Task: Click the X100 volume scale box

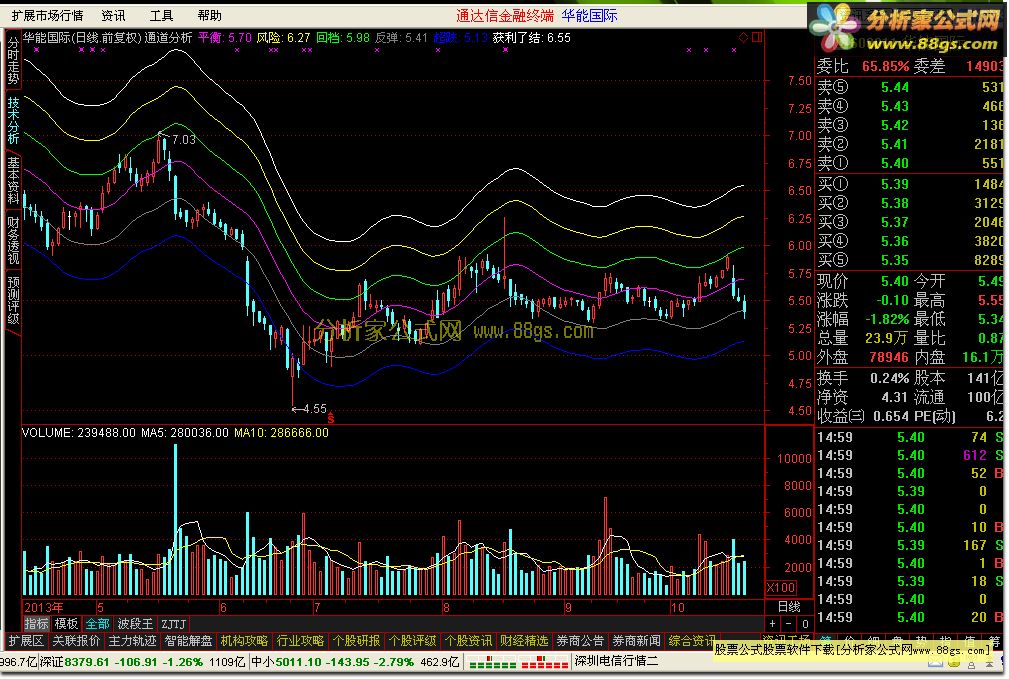Action: (781, 588)
